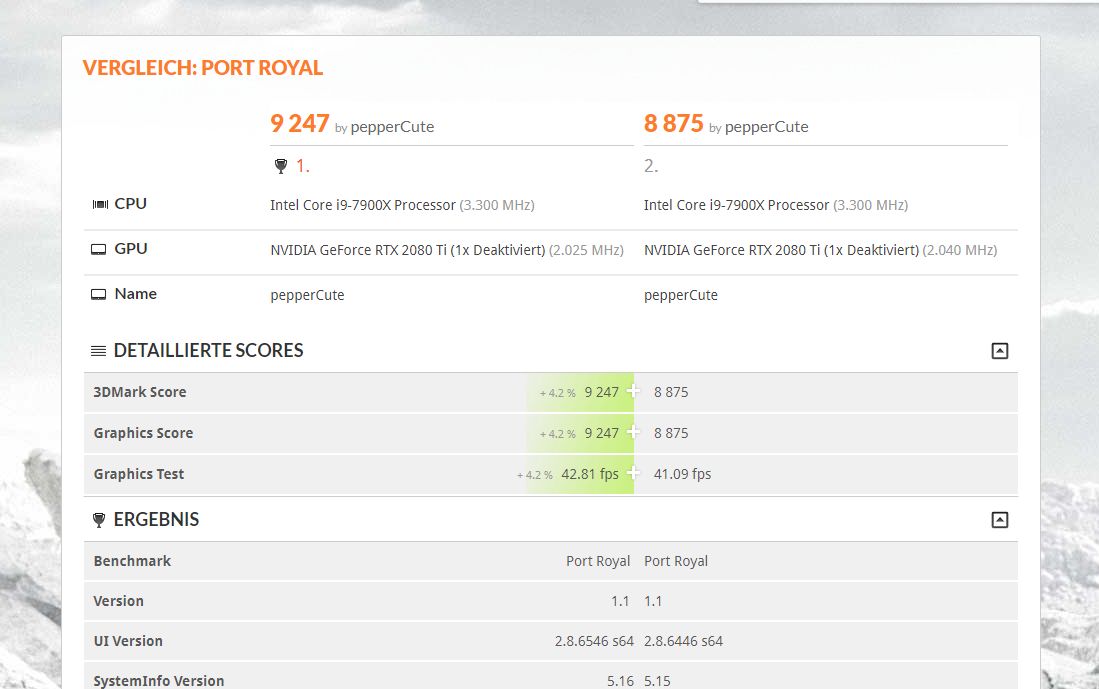Click the "ERGEBNIS" heading text
1099x689 pixels.
156,519
